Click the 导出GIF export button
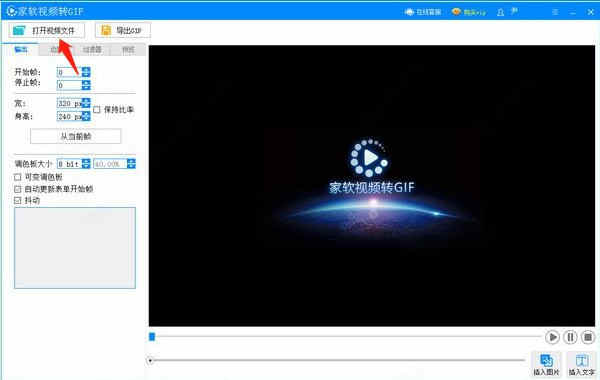The height and width of the screenshot is (380, 600). (x=123, y=31)
